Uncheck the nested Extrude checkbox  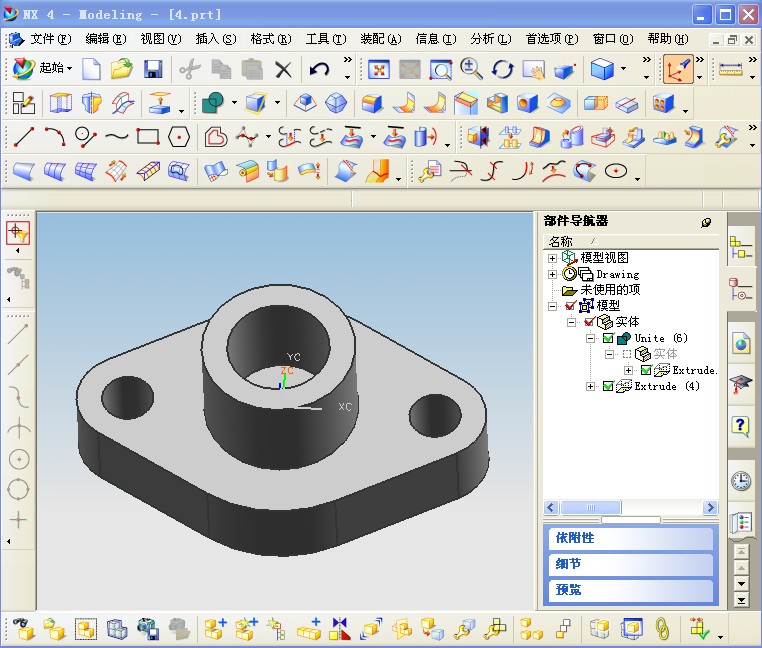646,370
